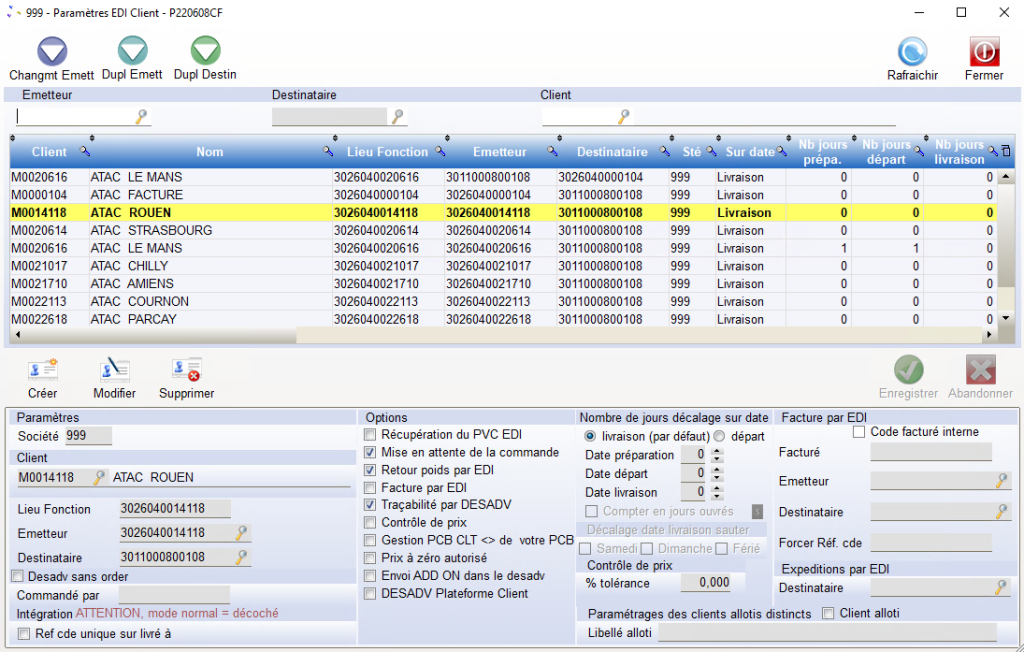The image size is (1024, 652).
Task: Delete record using Supprimer icon
Action: point(186,371)
